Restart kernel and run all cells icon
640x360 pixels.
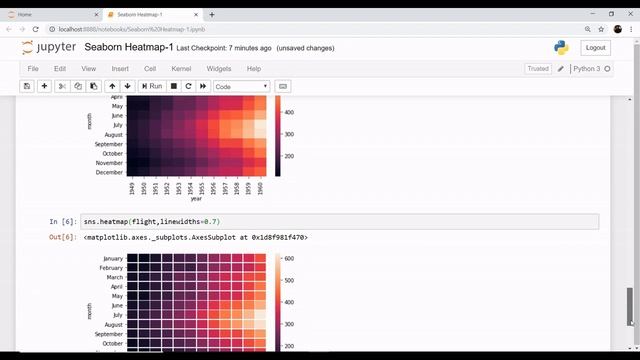pos(203,86)
